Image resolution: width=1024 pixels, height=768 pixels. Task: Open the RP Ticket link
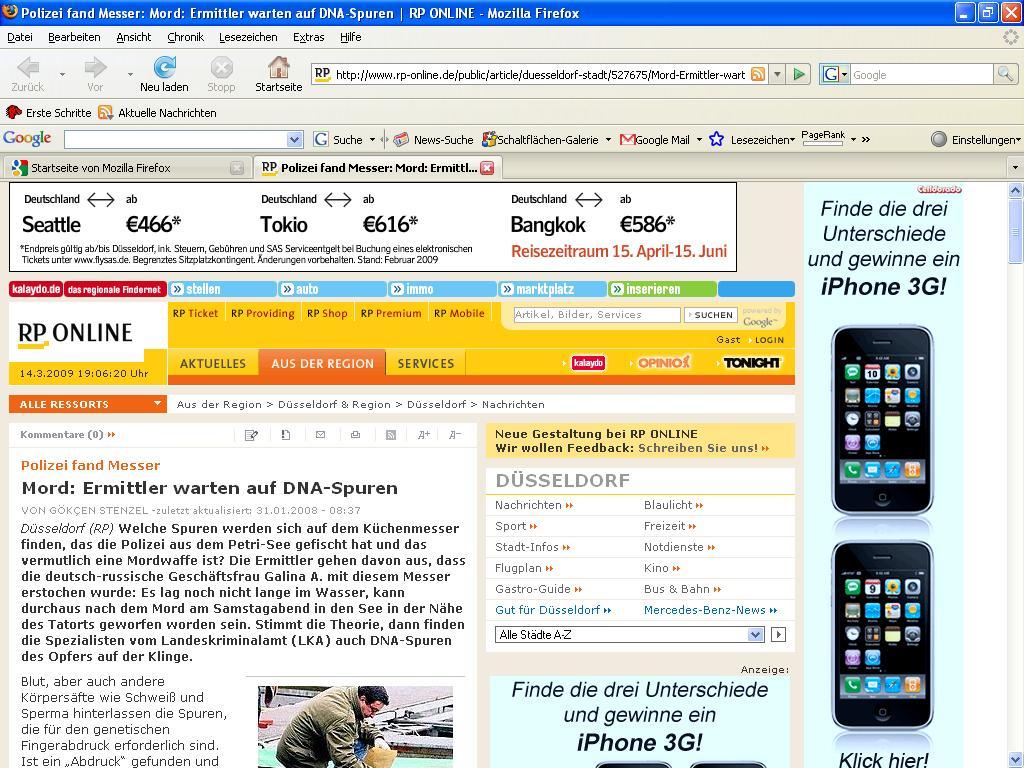pos(195,313)
